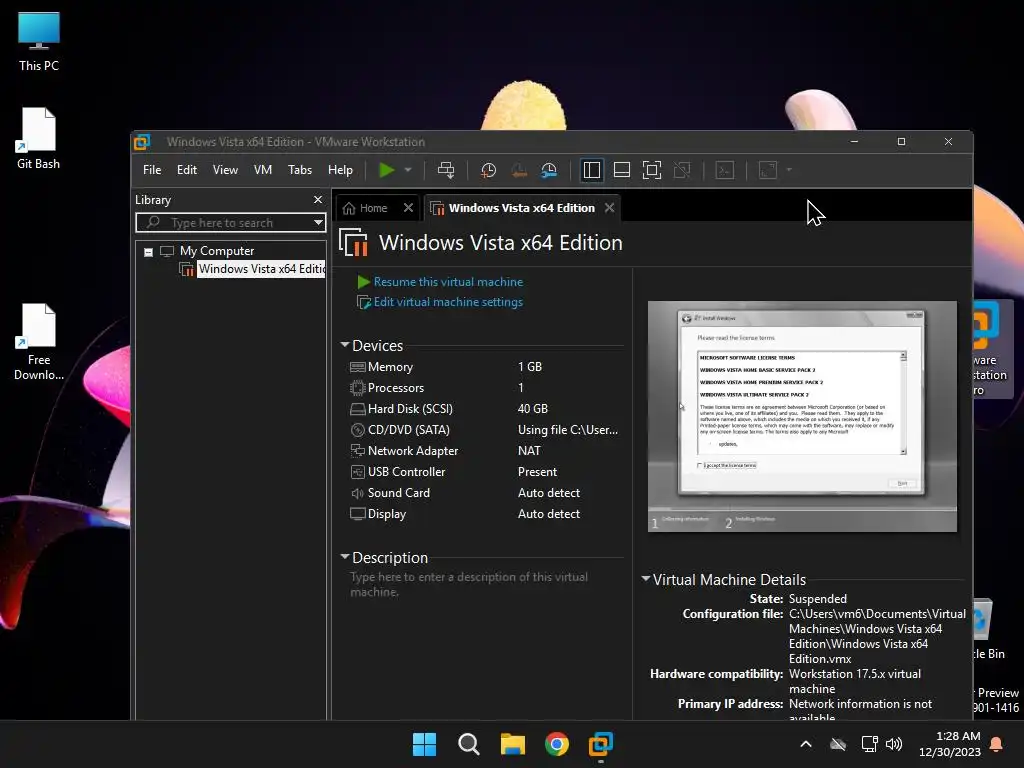Collapse the Description section
Screen dimensions: 1024x768
(345, 557)
